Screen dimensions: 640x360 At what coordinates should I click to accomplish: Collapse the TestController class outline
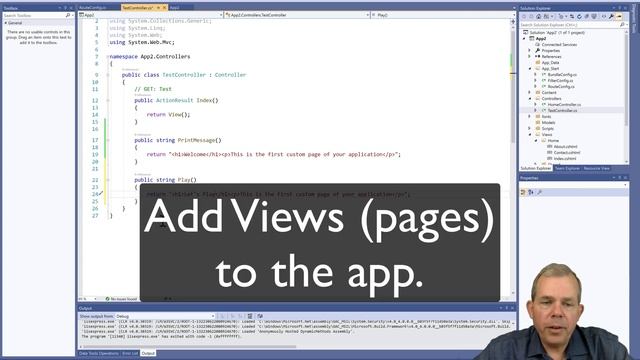(108, 75)
